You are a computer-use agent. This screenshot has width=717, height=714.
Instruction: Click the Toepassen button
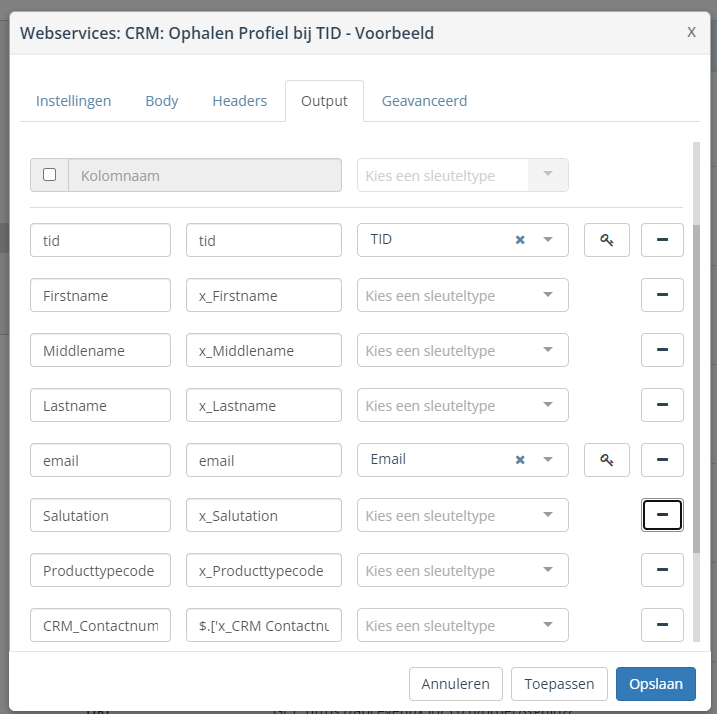tap(559, 684)
